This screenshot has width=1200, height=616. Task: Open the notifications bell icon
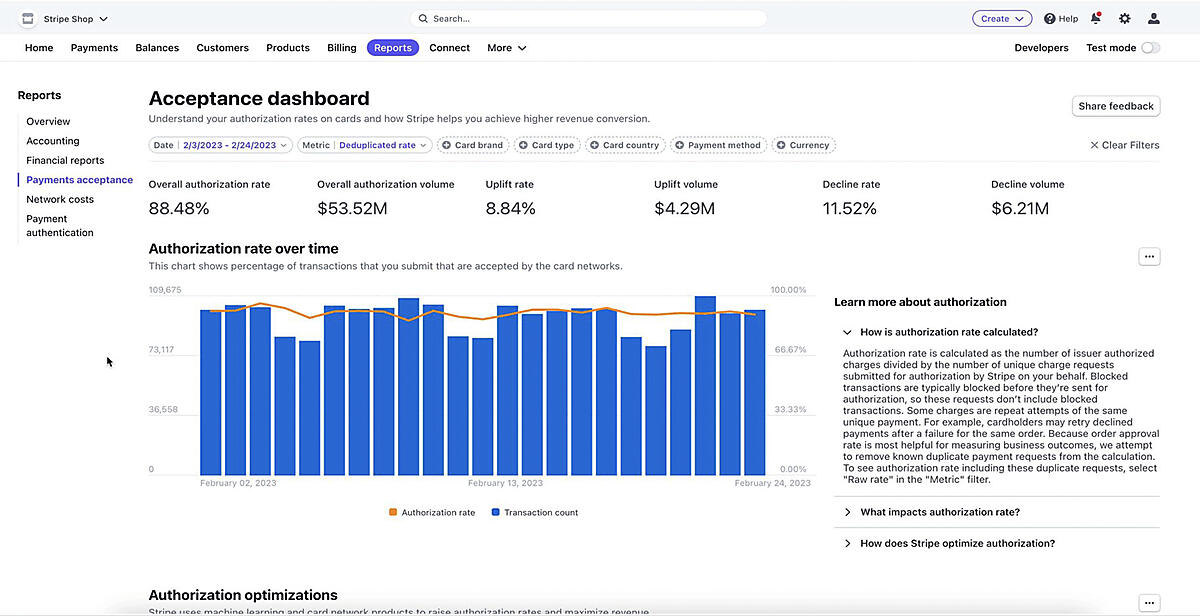tap(1096, 19)
